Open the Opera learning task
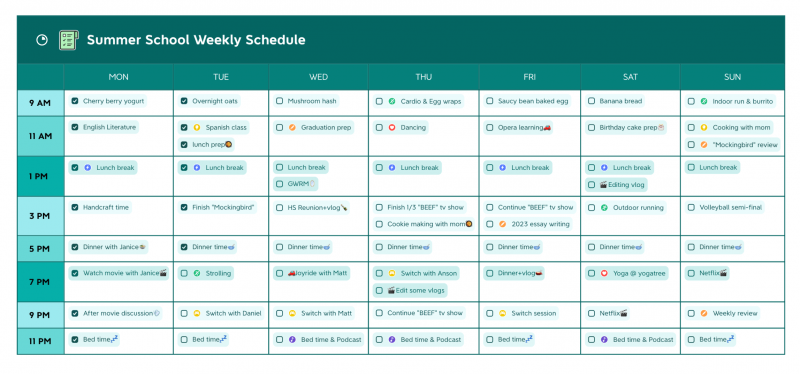 tap(518, 128)
